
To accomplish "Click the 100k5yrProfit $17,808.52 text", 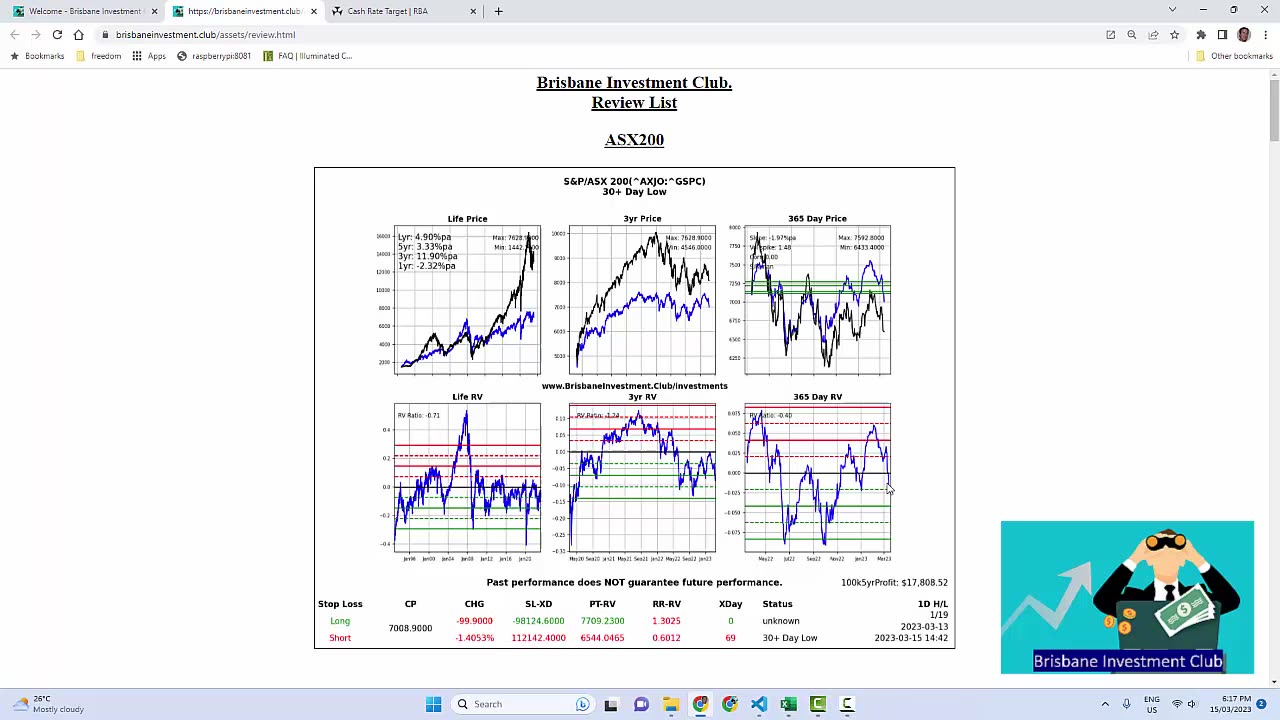I will click(894, 582).
